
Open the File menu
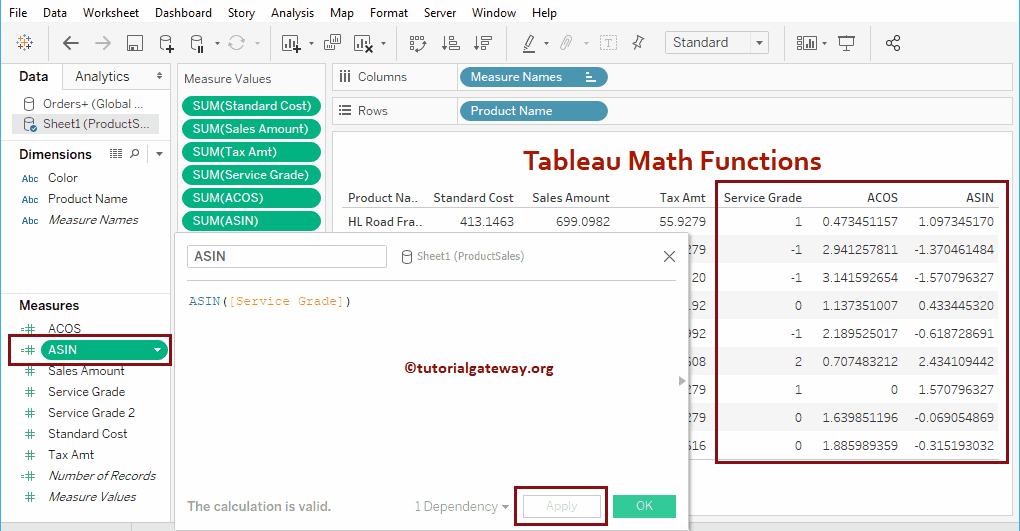click(18, 13)
